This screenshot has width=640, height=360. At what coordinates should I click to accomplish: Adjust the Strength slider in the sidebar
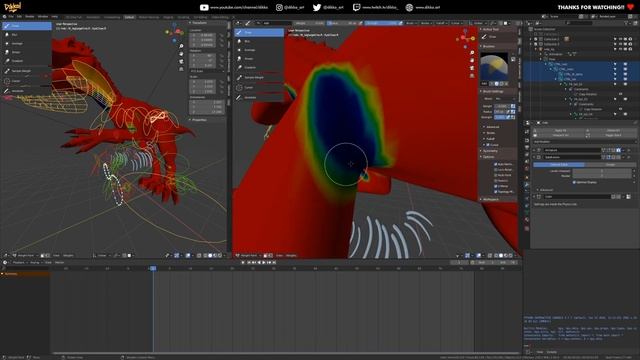click(x=500, y=117)
